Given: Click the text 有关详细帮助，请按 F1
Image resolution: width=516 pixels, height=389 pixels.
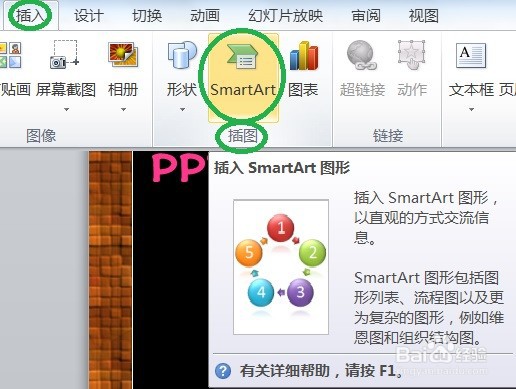Looking at the screenshot, I should point(322,371).
